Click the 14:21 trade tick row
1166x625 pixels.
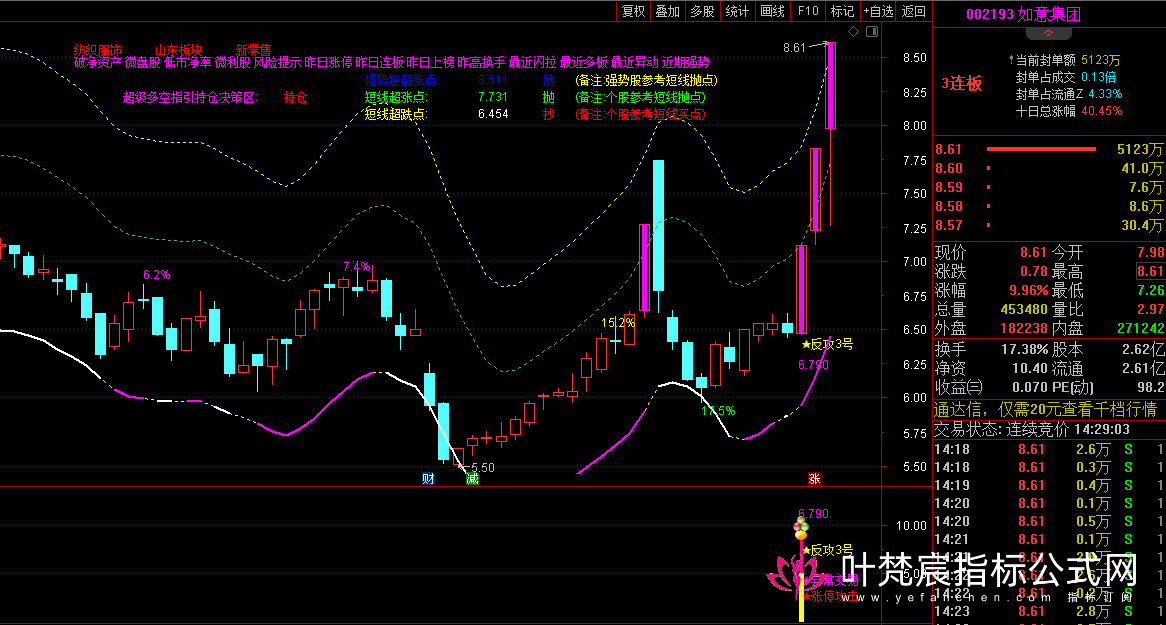point(1049,539)
